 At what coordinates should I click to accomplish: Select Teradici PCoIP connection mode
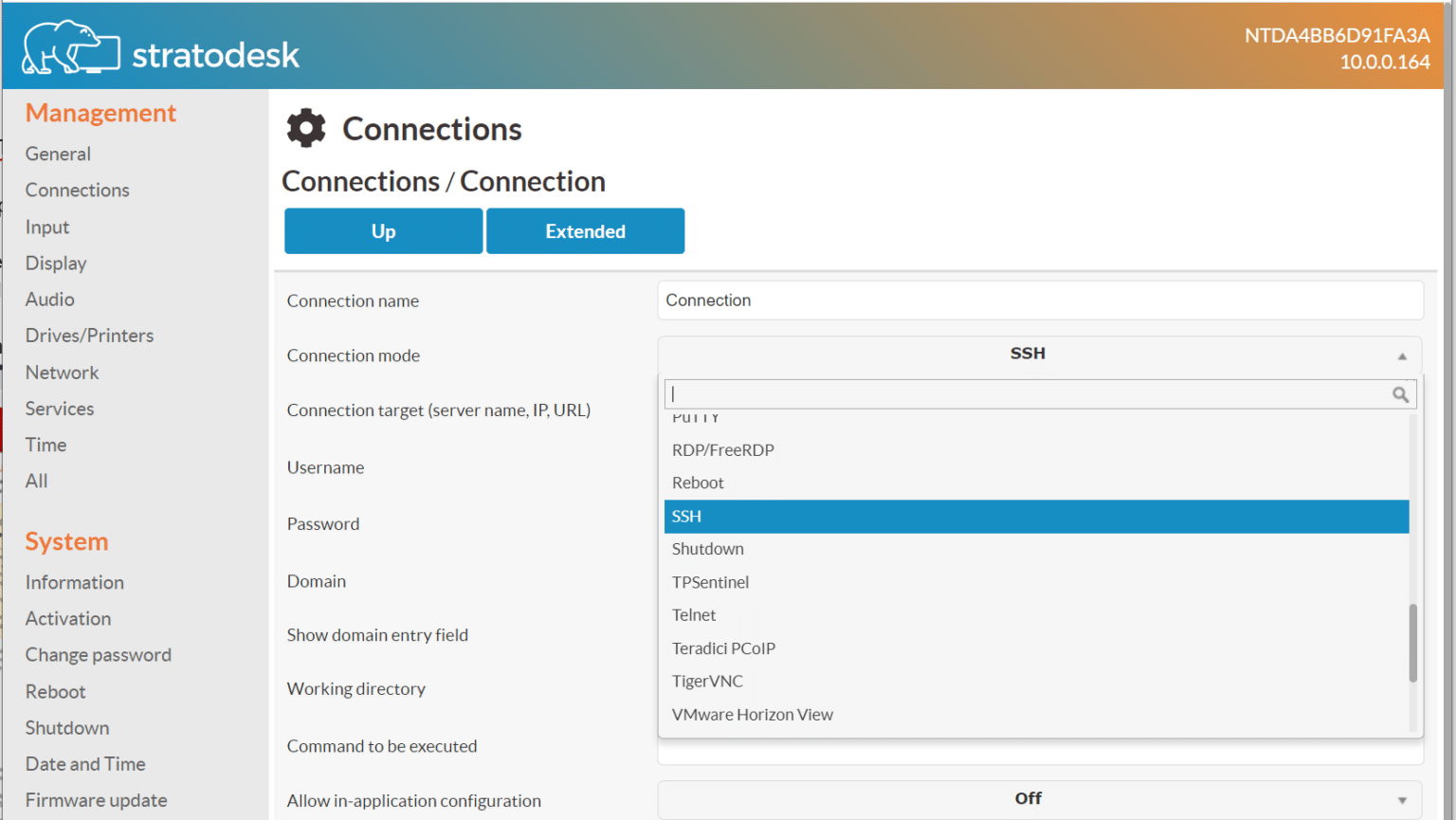pyautogui.click(x=1036, y=648)
